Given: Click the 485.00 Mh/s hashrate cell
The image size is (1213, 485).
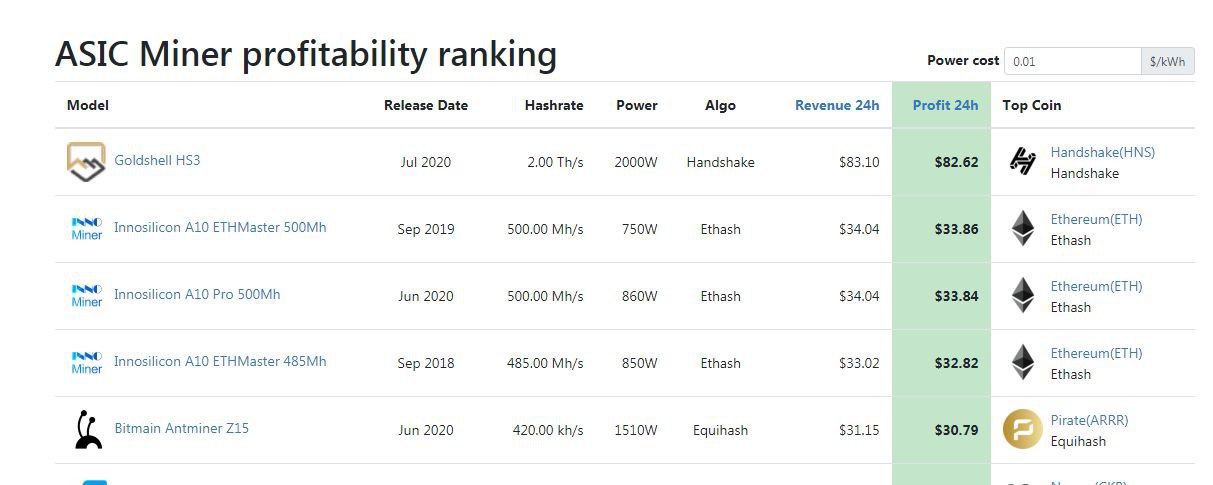Looking at the screenshot, I should point(545,363).
